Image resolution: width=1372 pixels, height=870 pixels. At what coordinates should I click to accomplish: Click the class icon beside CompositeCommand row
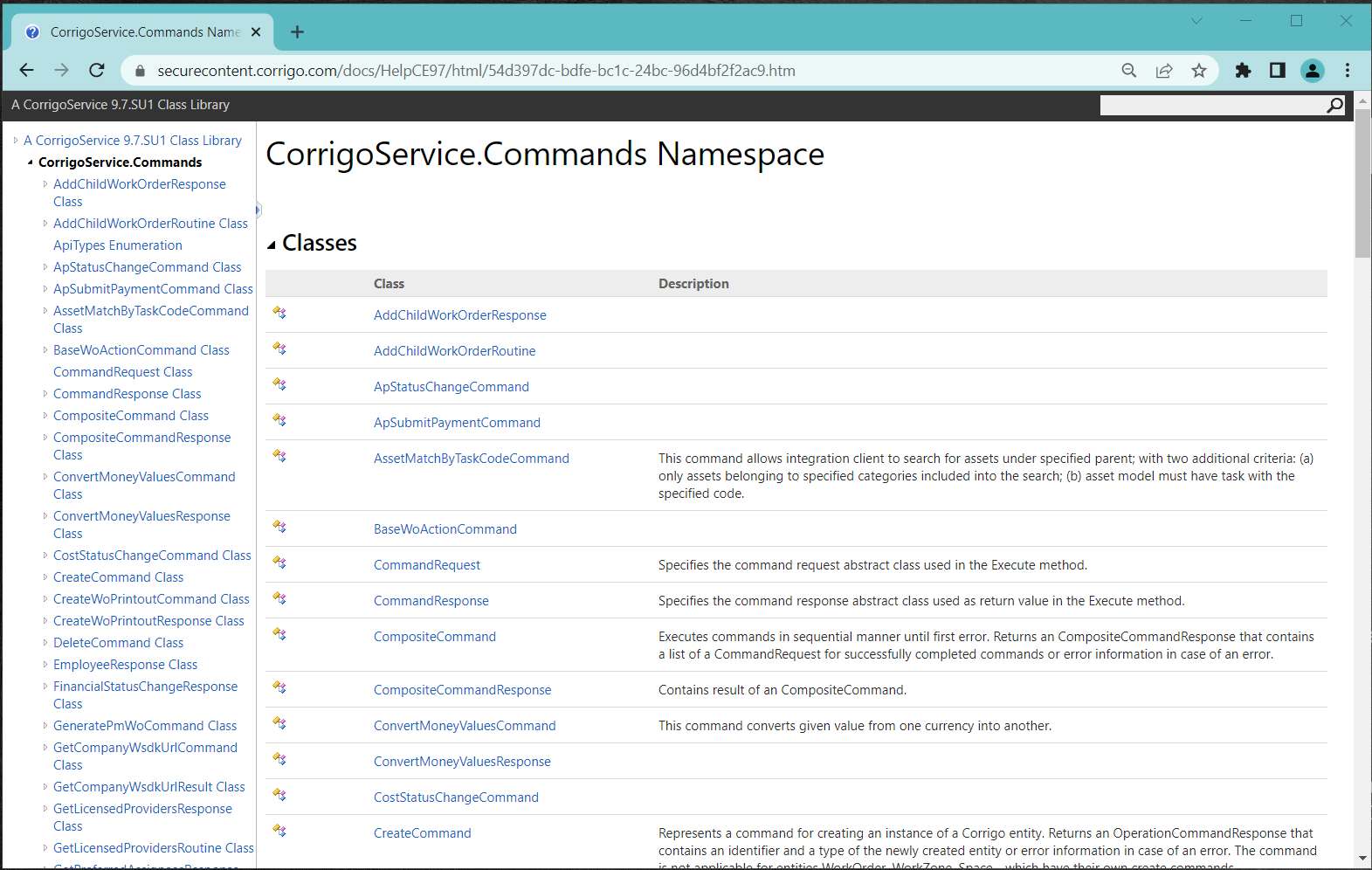click(x=279, y=634)
